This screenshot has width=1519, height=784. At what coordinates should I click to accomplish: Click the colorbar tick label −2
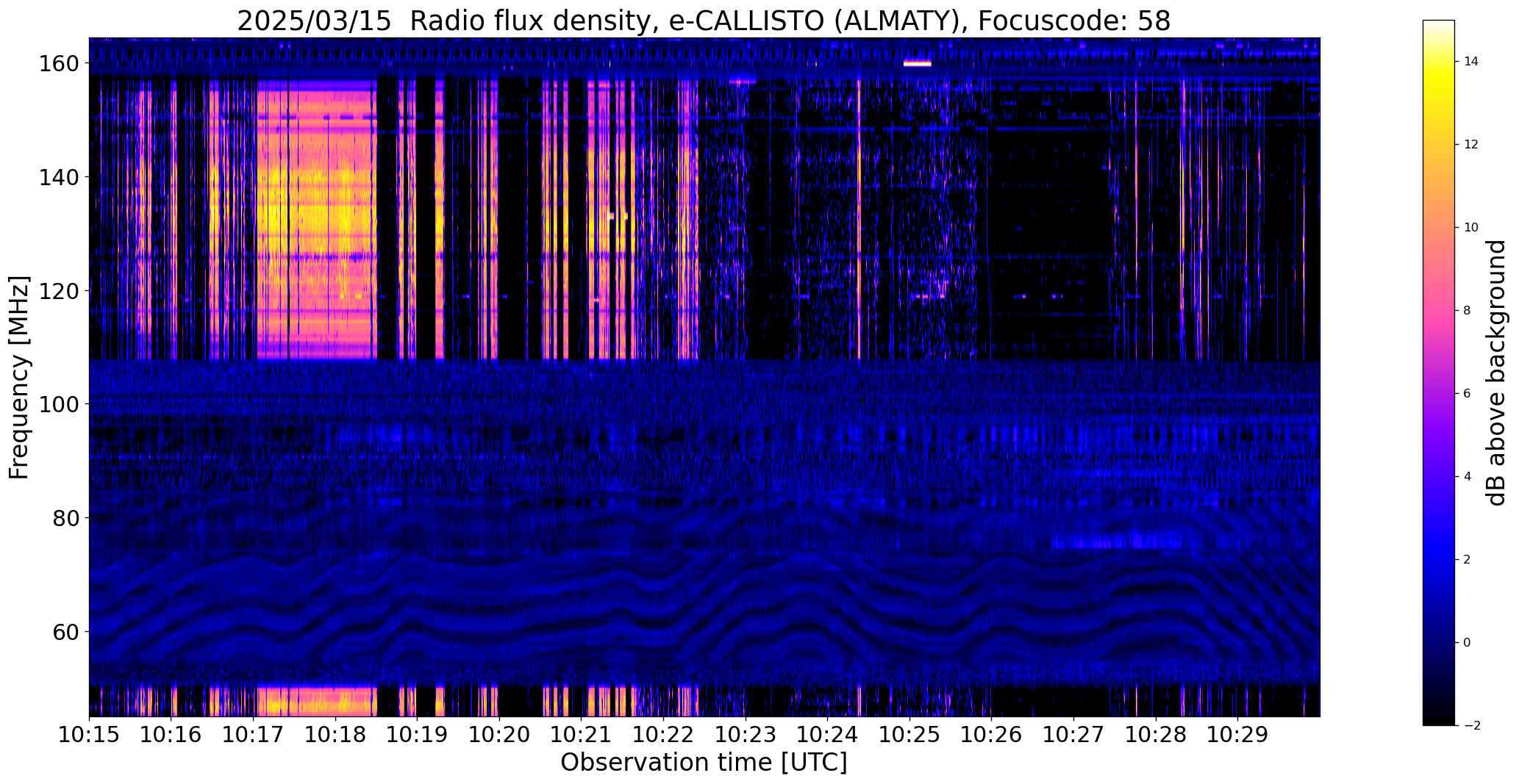point(1472,726)
